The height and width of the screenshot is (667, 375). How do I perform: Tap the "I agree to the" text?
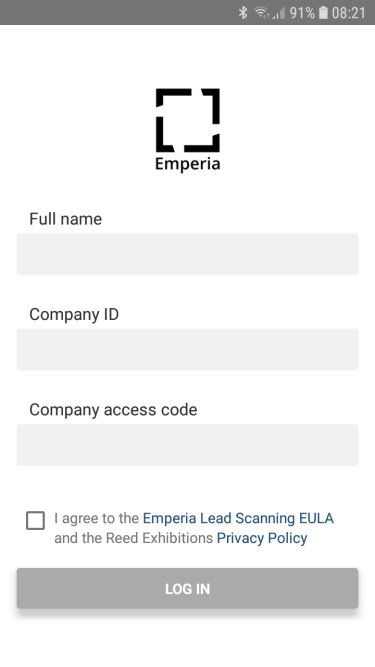(97, 518)
